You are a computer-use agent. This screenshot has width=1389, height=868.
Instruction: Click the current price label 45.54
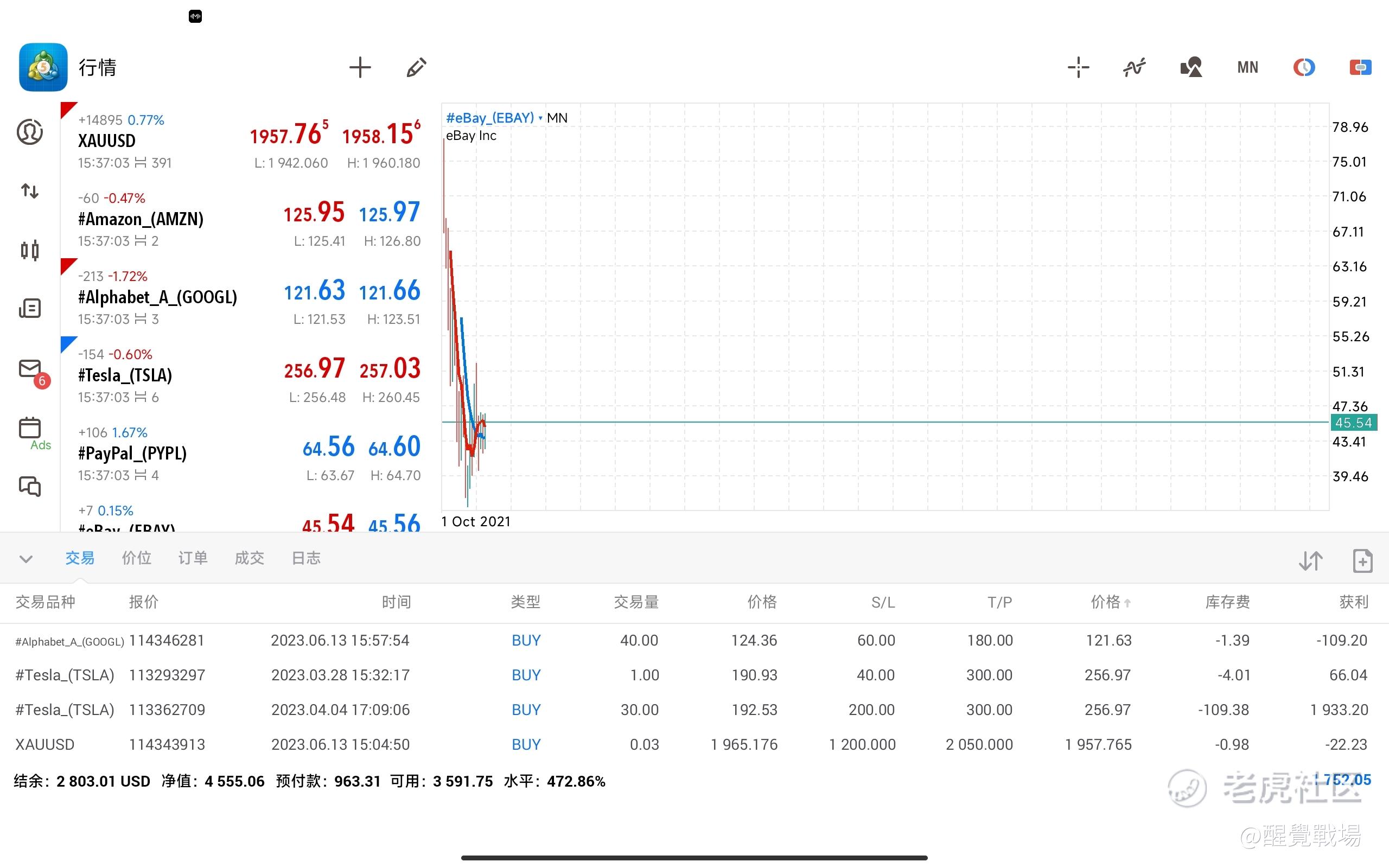click(1353, 423)
